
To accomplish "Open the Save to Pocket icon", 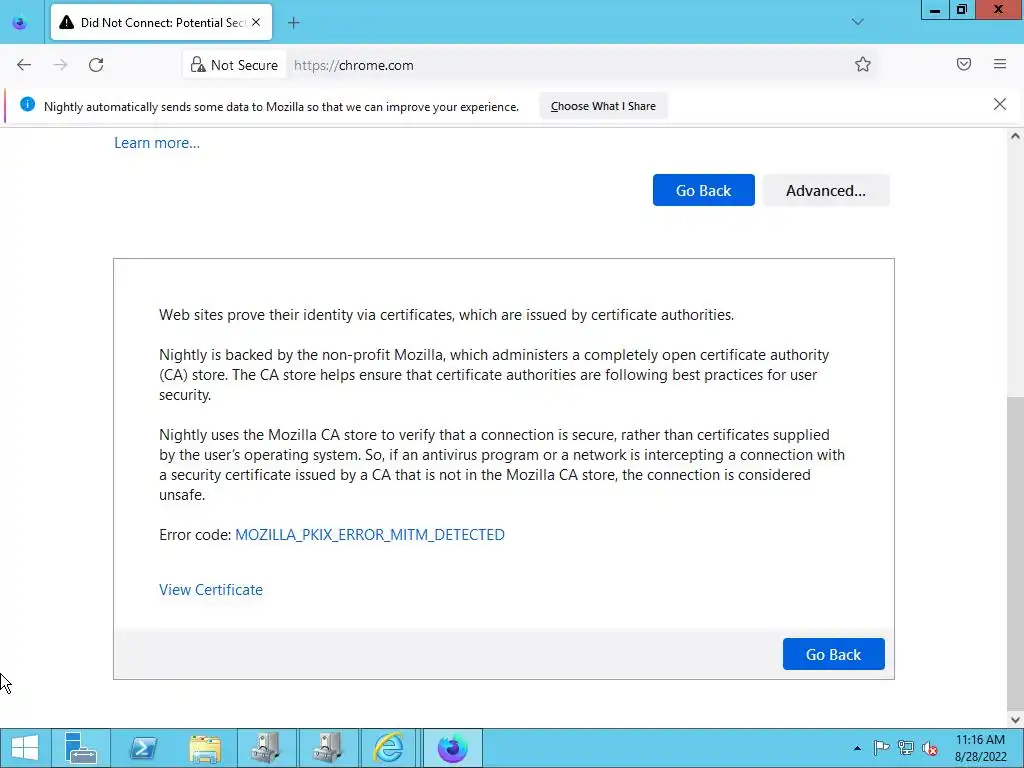I will click(x=964, y=64).
